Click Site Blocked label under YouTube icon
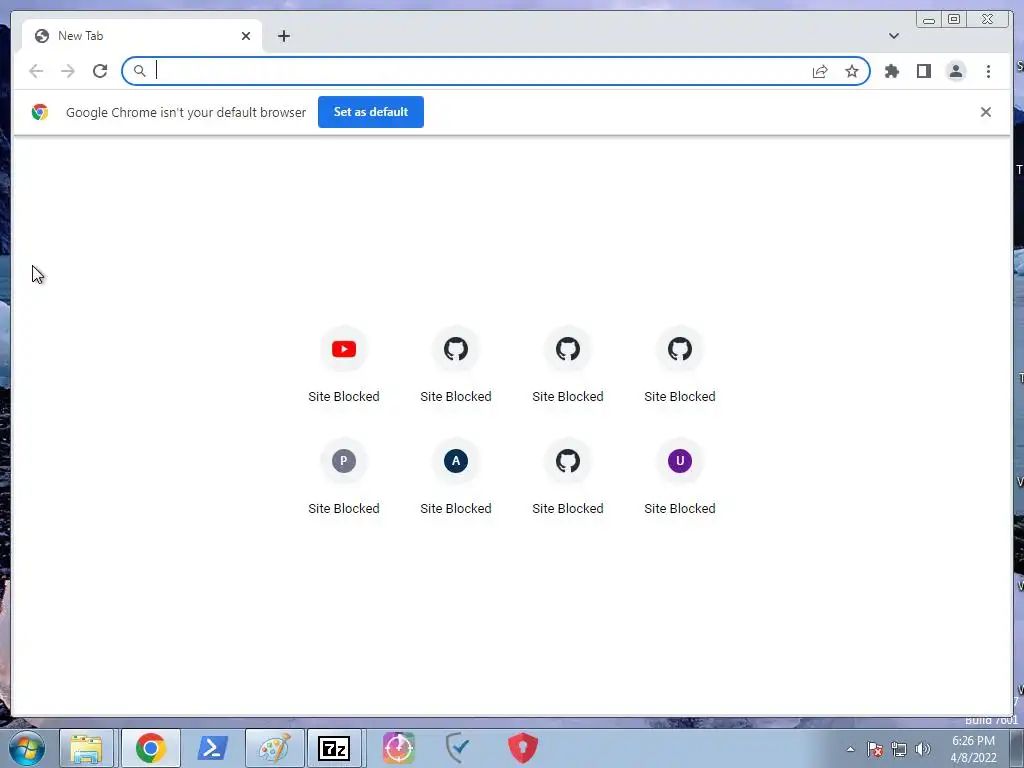Screen dimensions: 1024x768 pyautogui.click(x=344, y=396)
